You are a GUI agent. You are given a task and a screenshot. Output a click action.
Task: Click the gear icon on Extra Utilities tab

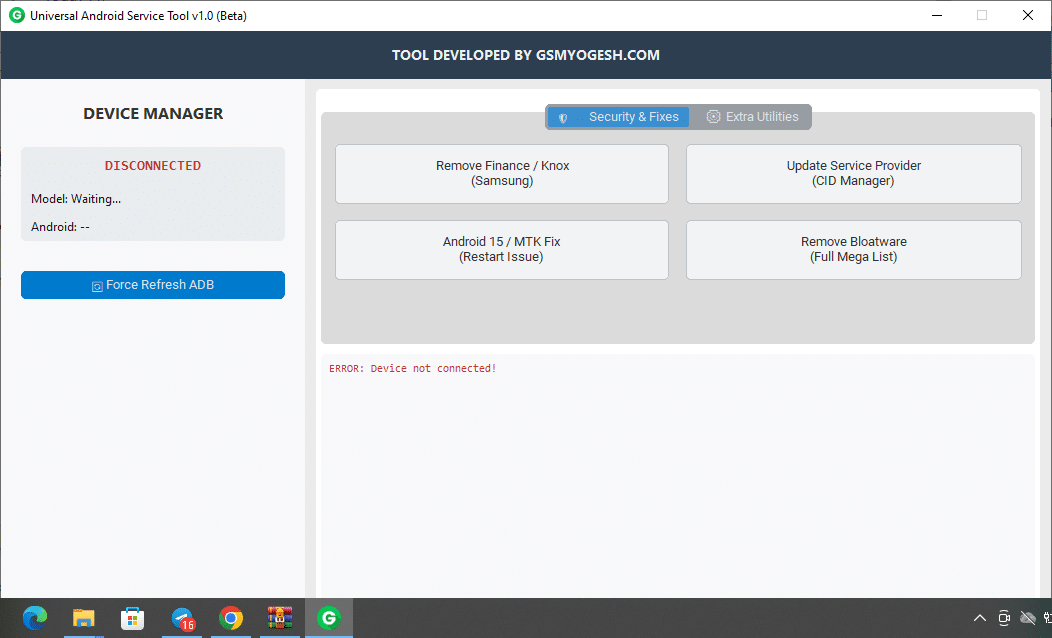[713, 116]
